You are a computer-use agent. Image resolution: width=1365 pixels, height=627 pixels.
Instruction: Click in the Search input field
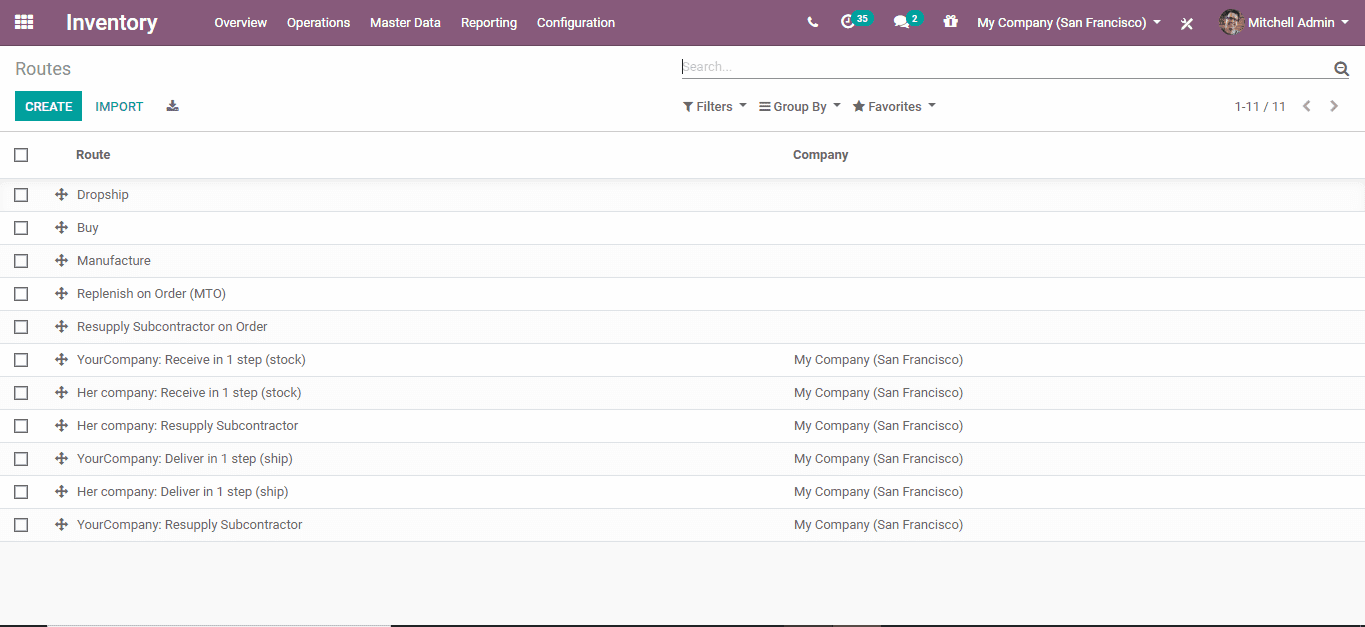click(1005, 67)
